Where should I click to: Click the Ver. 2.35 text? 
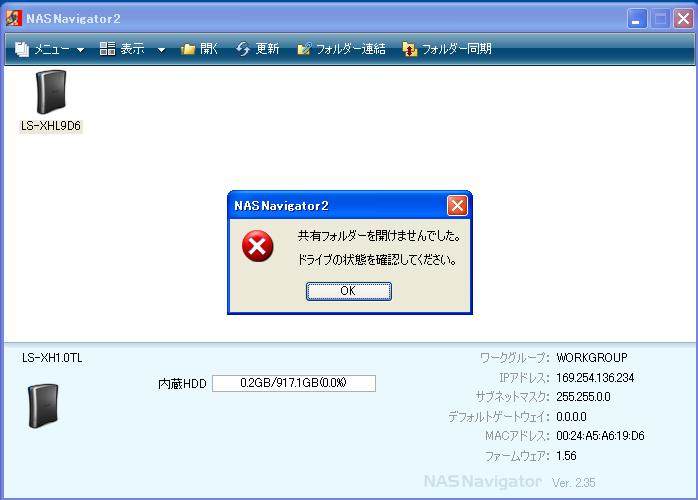(x=573, y=483)
